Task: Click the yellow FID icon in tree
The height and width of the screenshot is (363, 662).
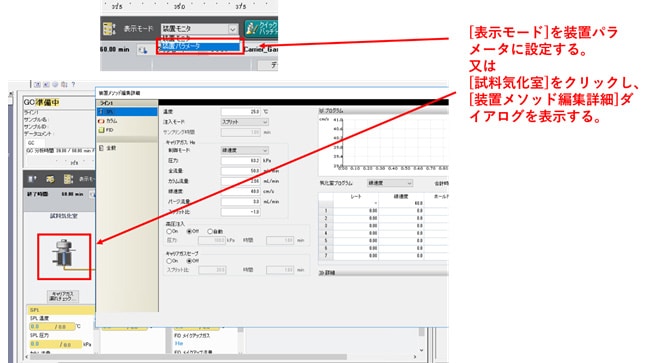Action: tap(101, 130)
